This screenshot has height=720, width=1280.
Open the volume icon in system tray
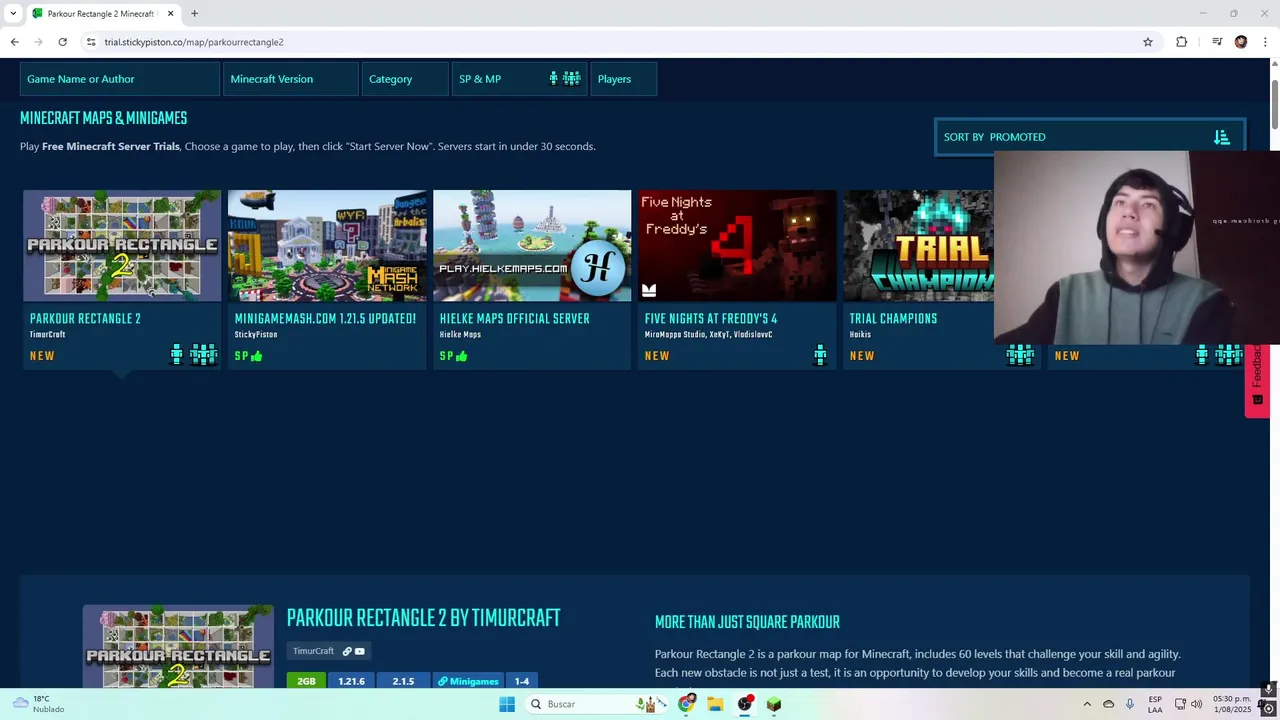pos(1196,704)
